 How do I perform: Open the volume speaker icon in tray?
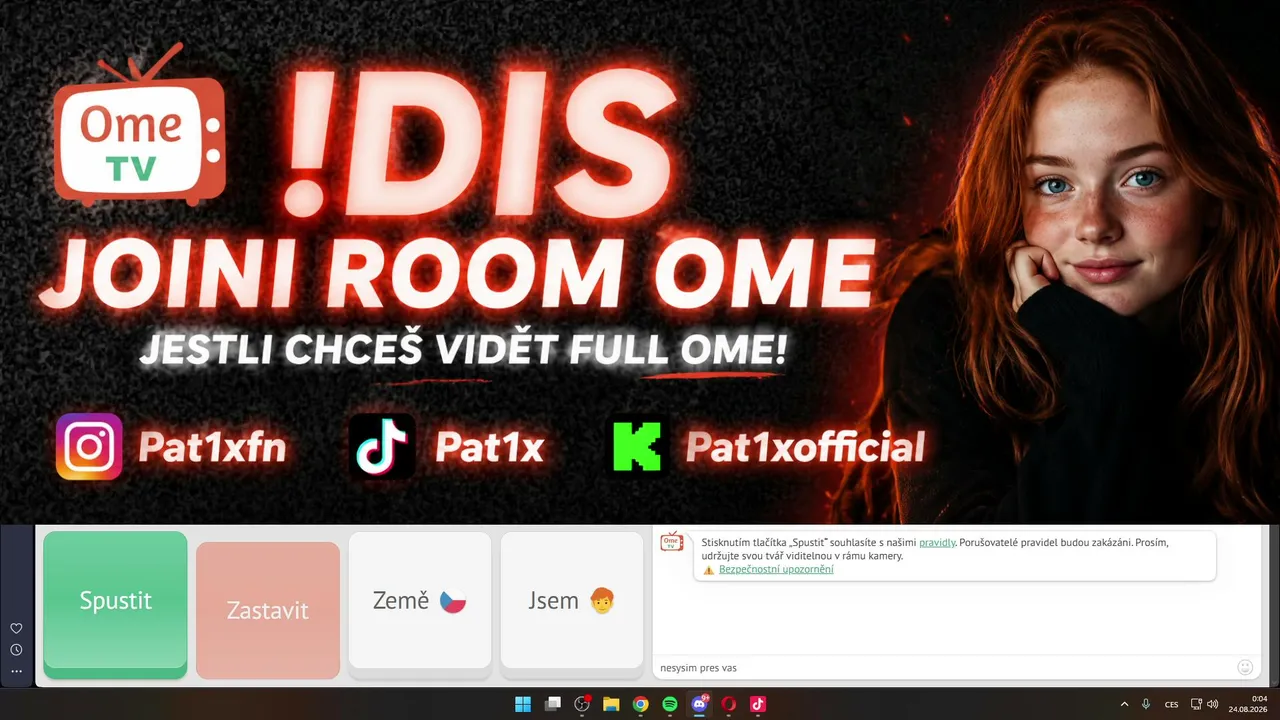1212,704
